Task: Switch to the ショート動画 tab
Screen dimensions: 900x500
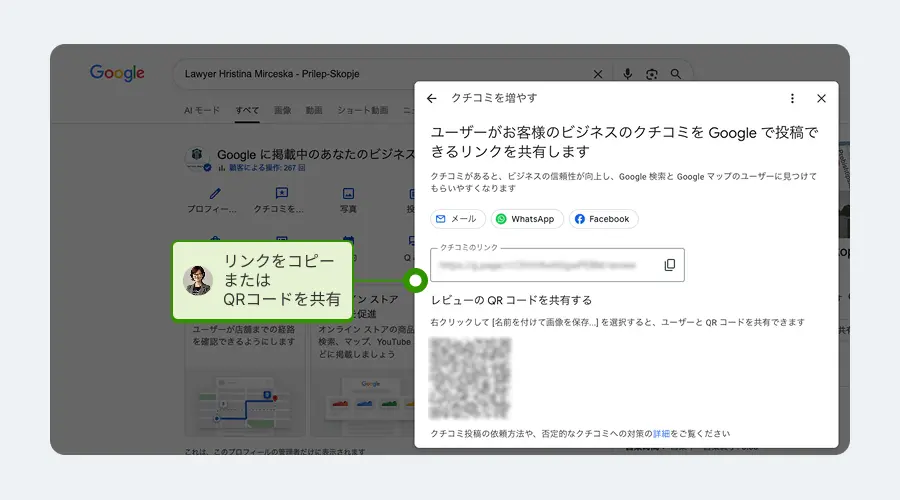Action: click(363, 110)
